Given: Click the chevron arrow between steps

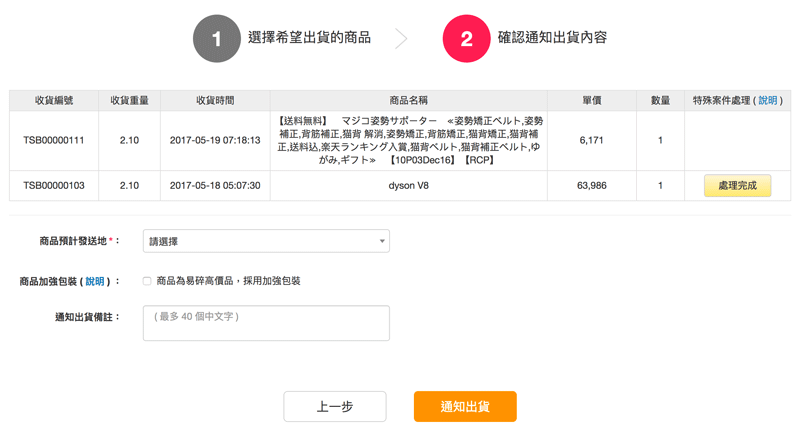Looking at the screenshot, I should point(402,38).
